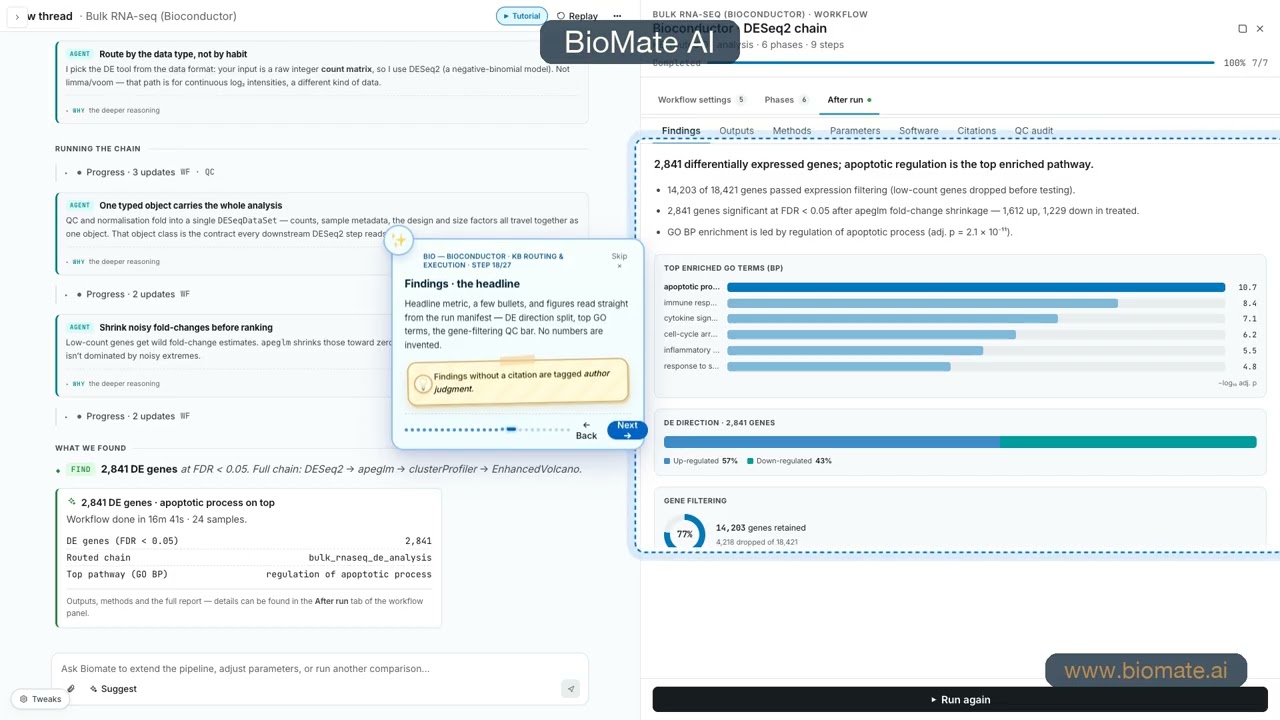Image resolution: width=1280 pixels, height=720 pixels.
Task: Open the Tweaks settings
Action: click(x=40, y=699)
